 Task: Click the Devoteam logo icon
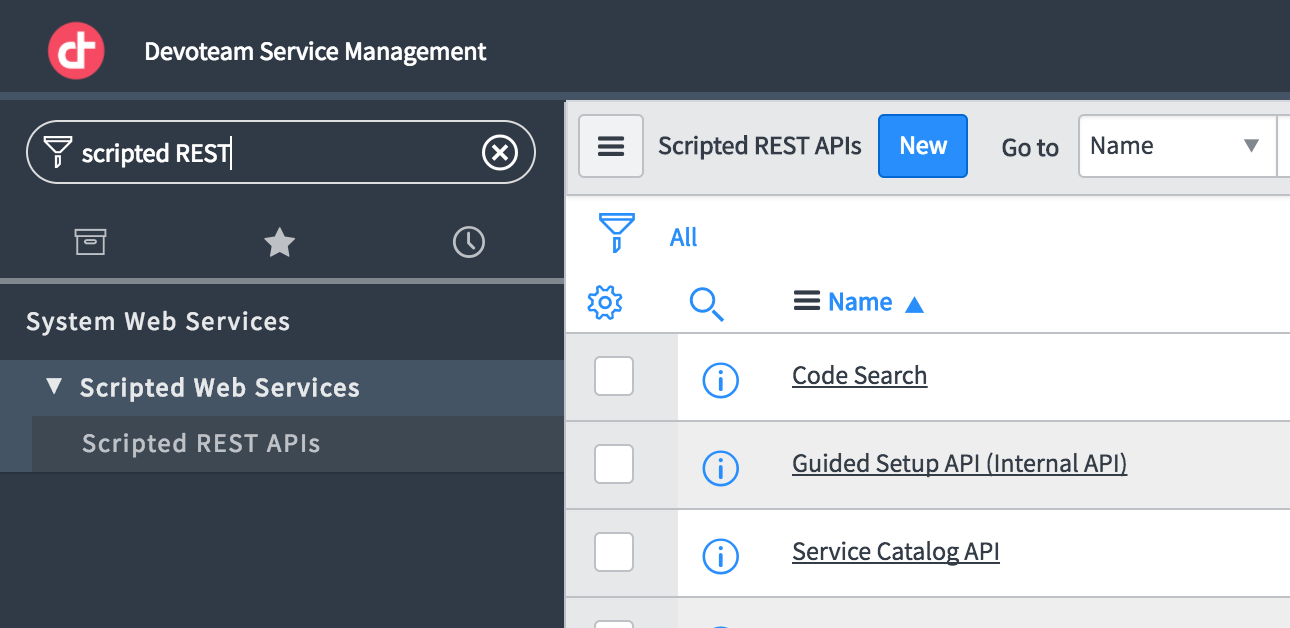click(x=76, y=51)
